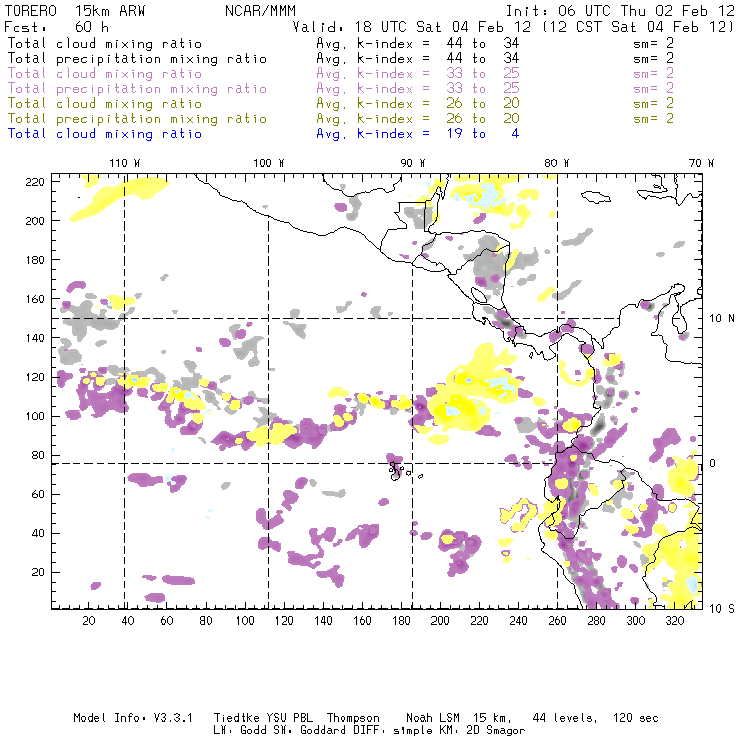Click the '110 W' longitude label

[x=125, y=163]
